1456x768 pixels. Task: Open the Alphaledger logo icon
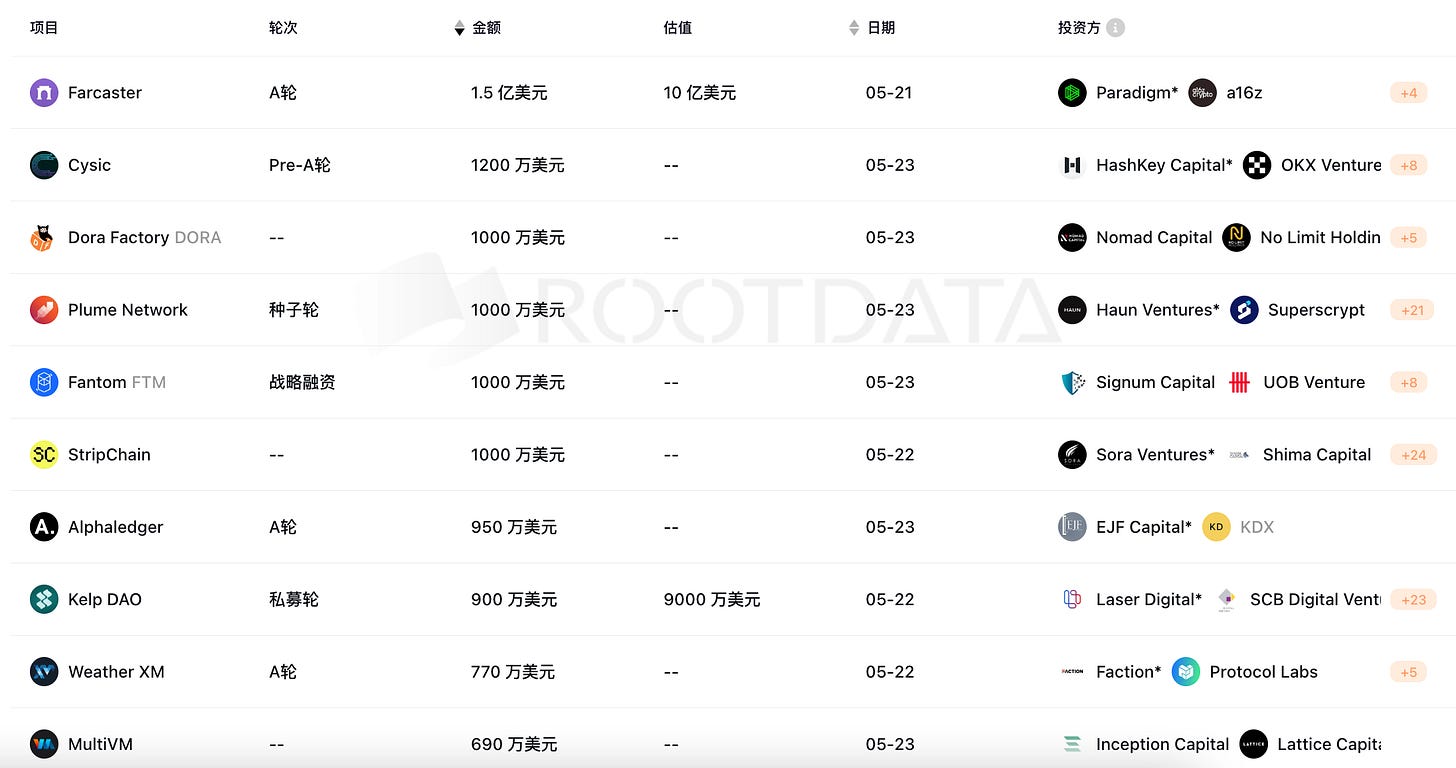click(44, 527)
